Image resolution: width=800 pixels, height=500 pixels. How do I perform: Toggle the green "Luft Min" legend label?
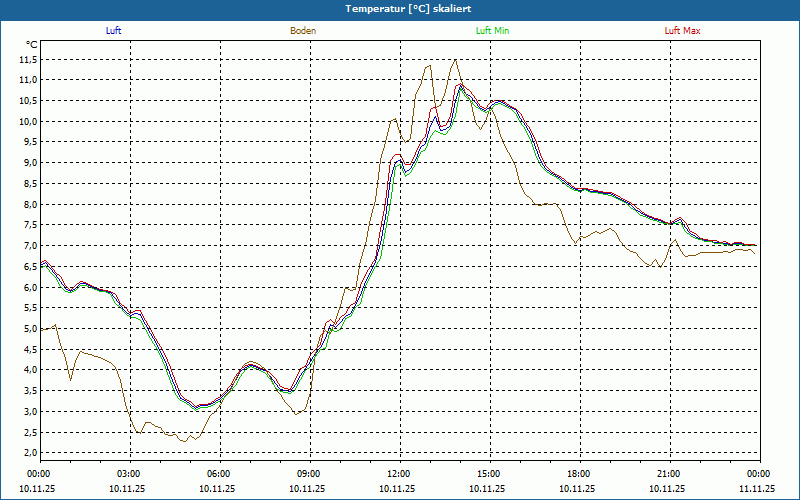(x=493, y=31)
